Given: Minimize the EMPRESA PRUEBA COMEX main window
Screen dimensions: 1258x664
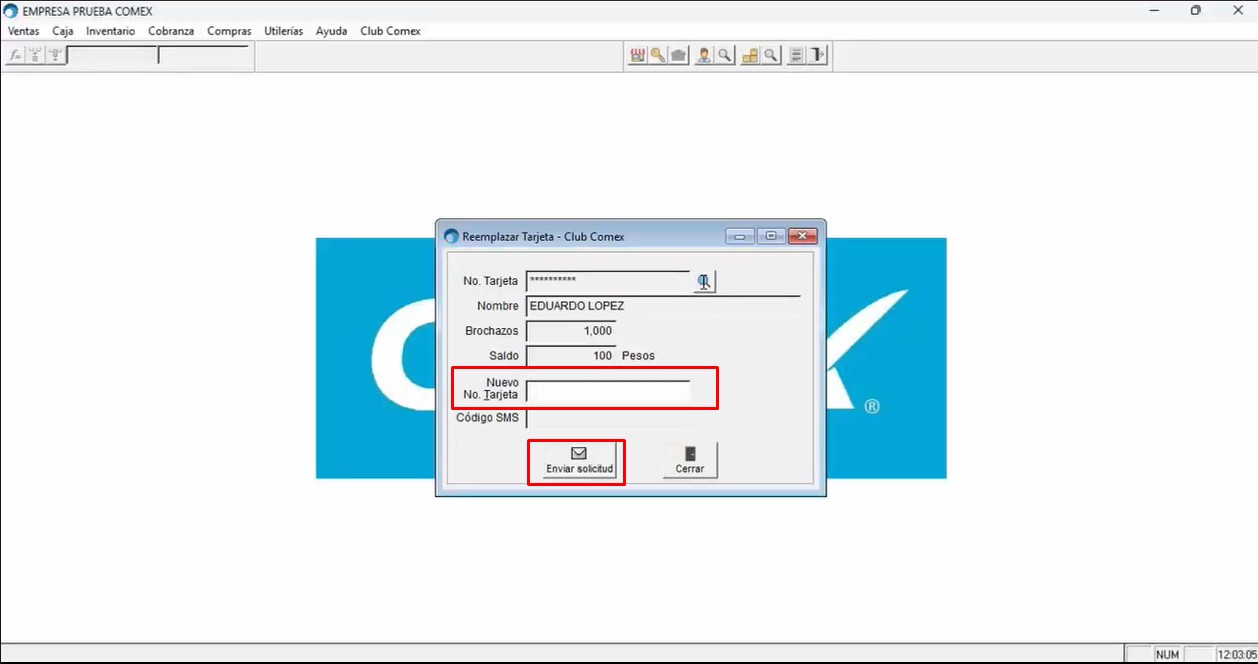Looking at the screenshot, I should pos(1155,10).
